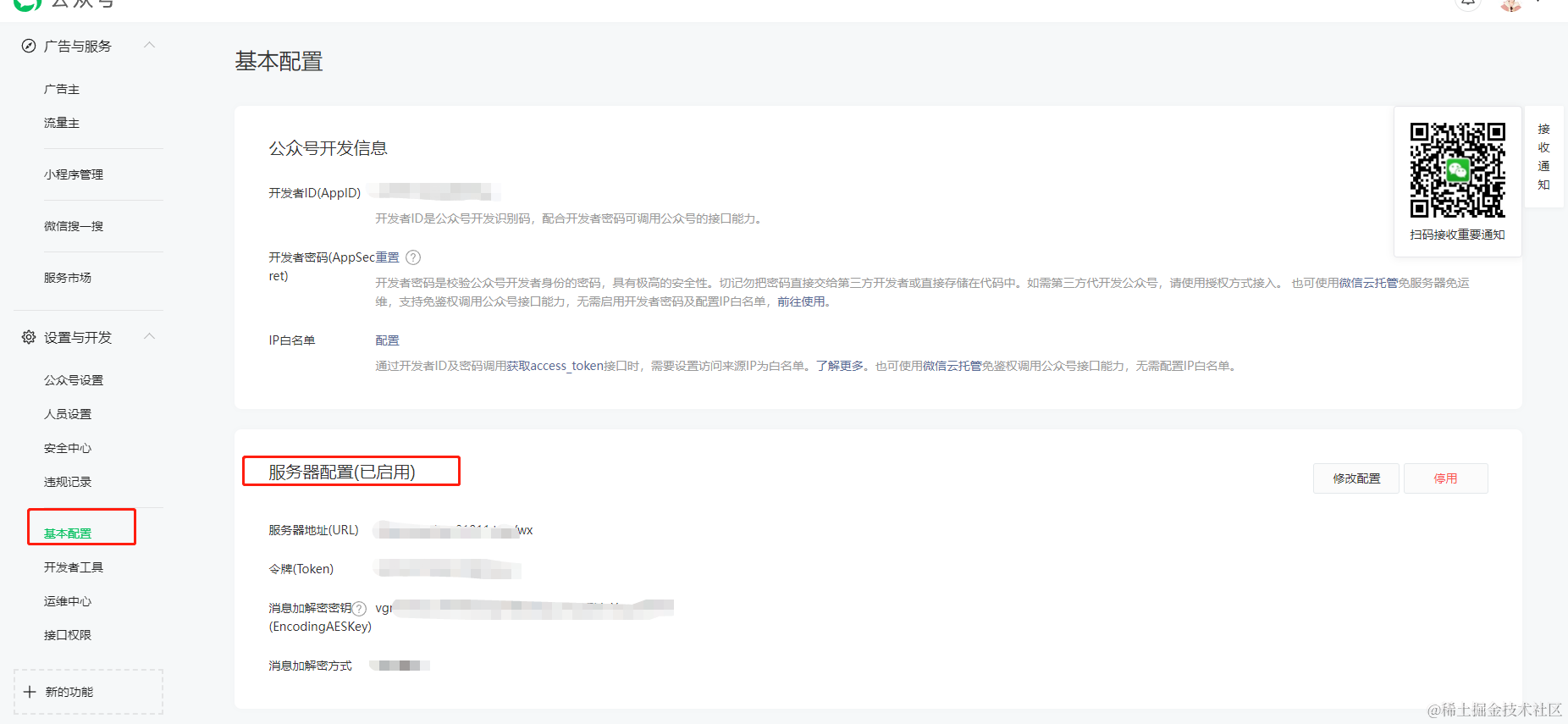Open 人员设置 page
The height and width of the screenshot is (724, 1568).
coord(68,414)
